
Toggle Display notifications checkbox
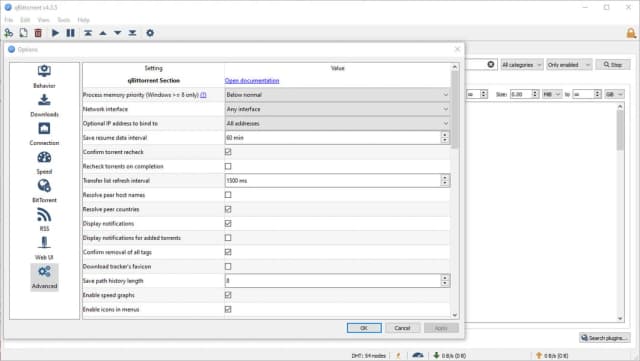pos(228,223)
